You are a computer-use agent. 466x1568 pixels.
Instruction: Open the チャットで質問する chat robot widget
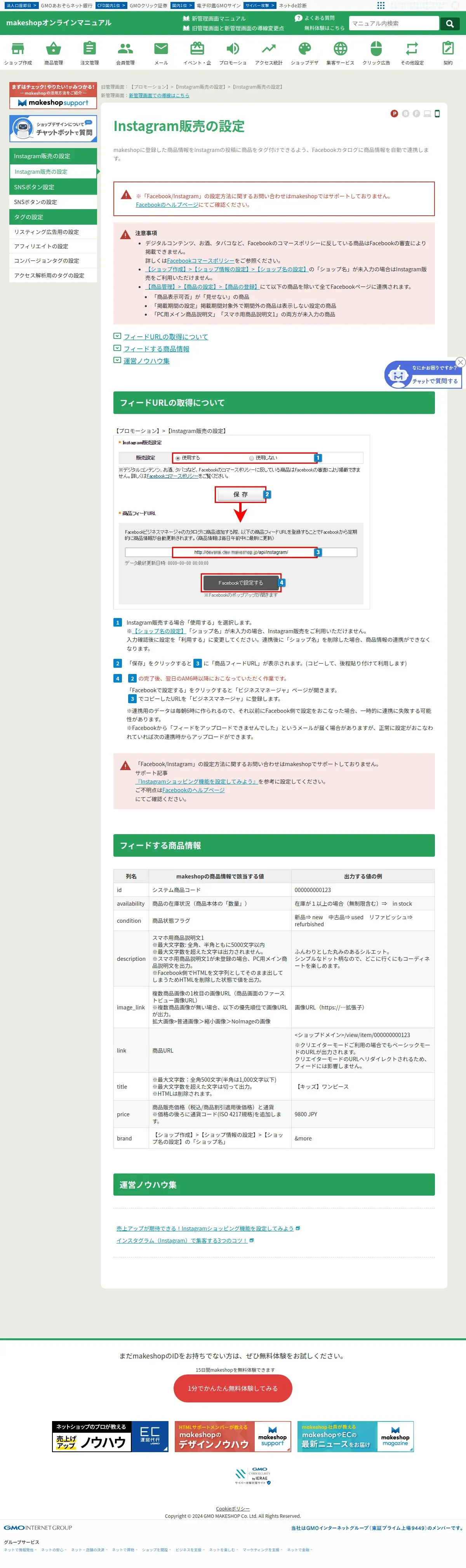coord(423,375)
